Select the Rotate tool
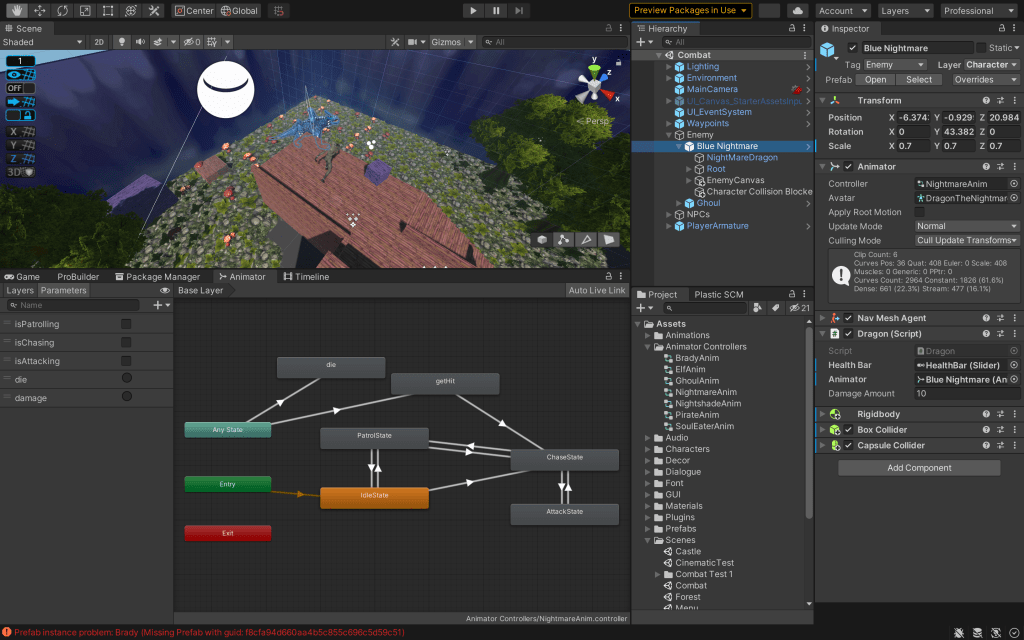 (x=62, y=11)
